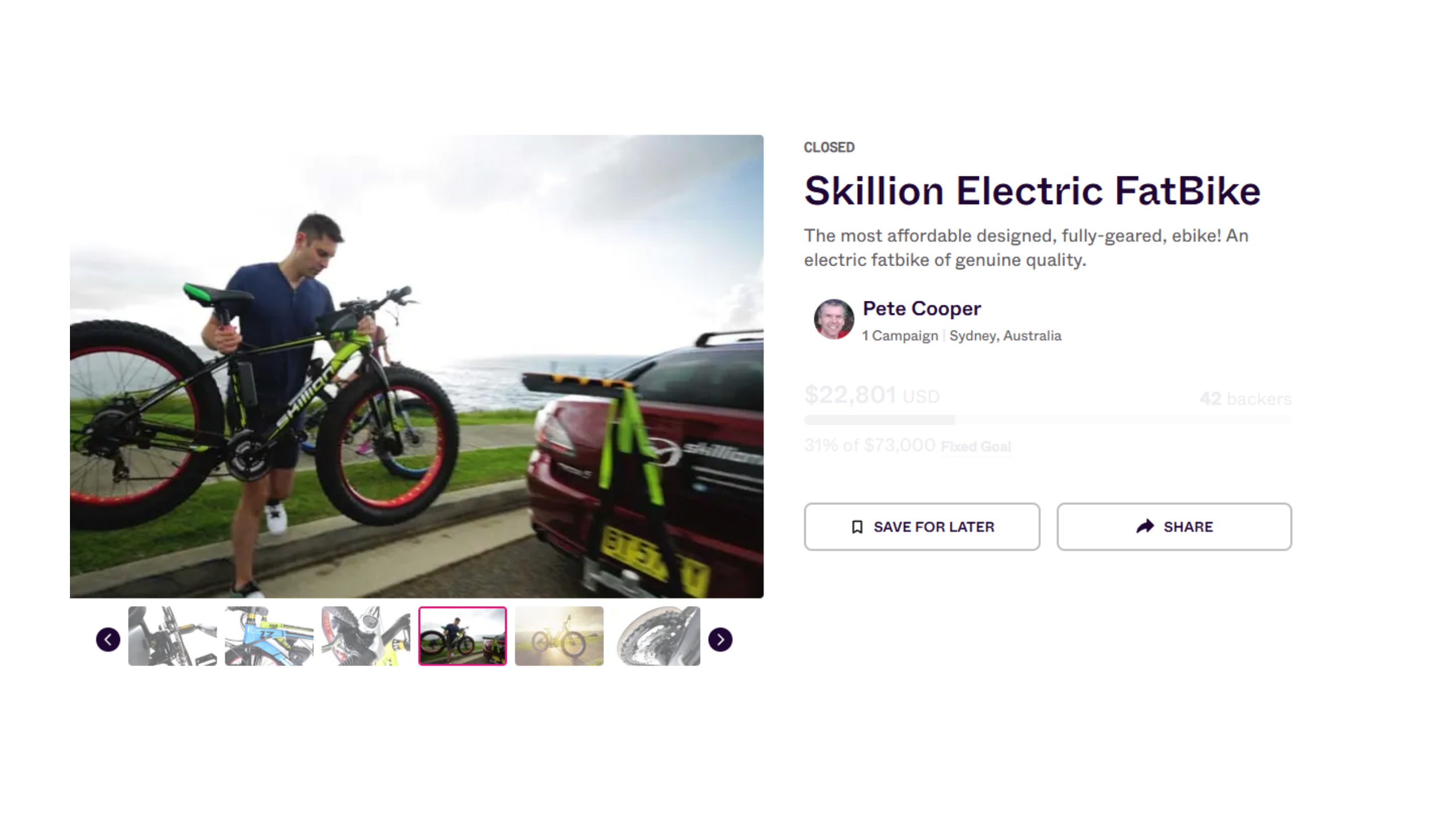Click the previous arrow in the image carousel

108,639
